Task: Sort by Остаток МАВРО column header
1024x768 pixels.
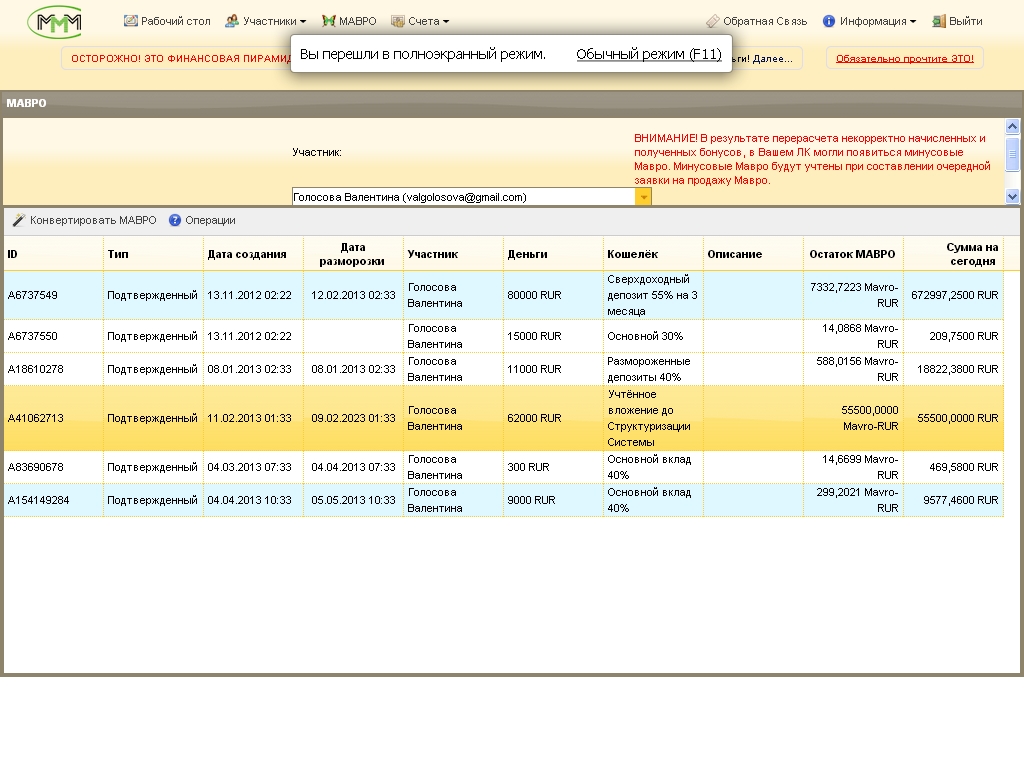Action: click(853, 254)
